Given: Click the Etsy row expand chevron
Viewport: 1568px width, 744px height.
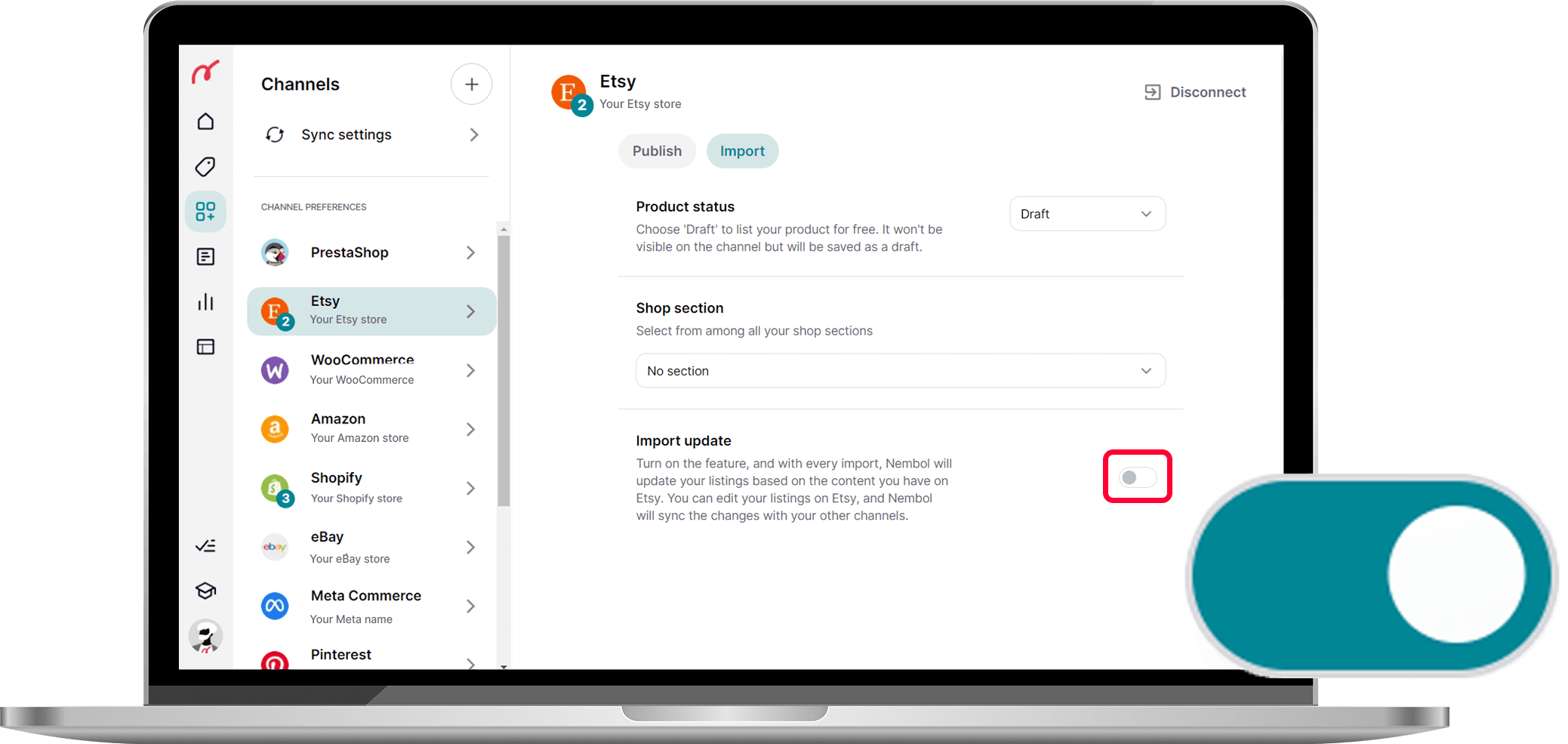Looking at the screenshot, I should point(470,311).
